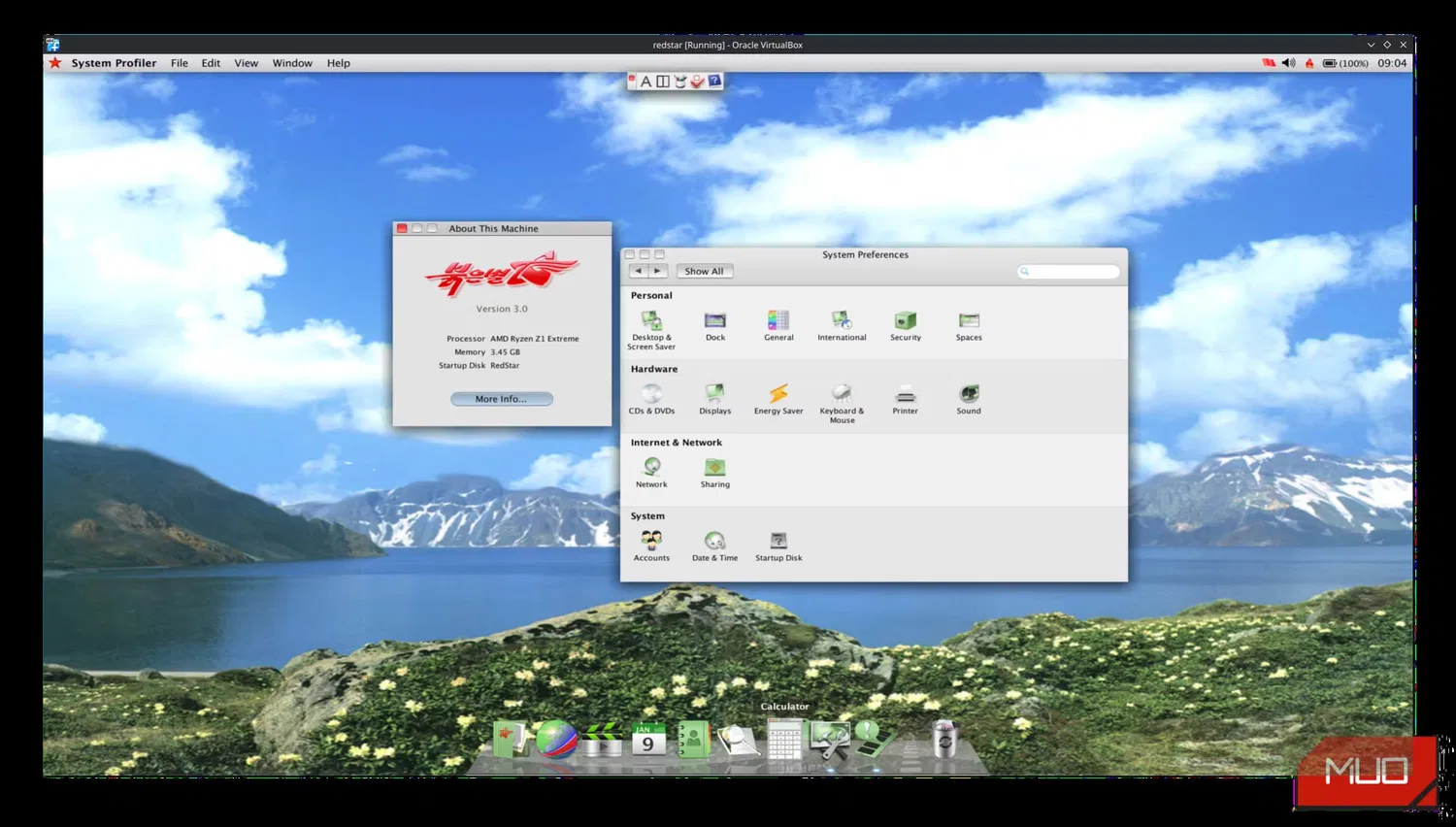Open the trash in the dock
Screen dimensions: 1456x827
(943, 740)
